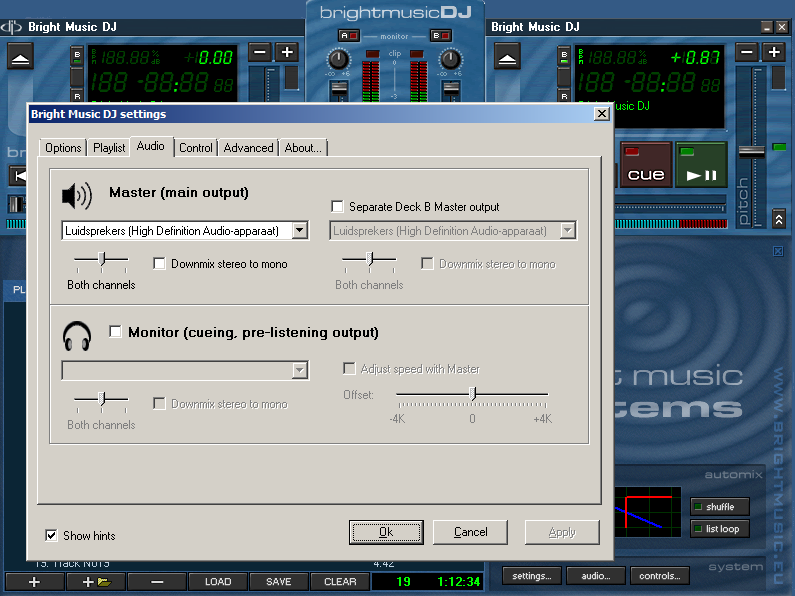Click LOAD playlist button

tap(218, 582)
